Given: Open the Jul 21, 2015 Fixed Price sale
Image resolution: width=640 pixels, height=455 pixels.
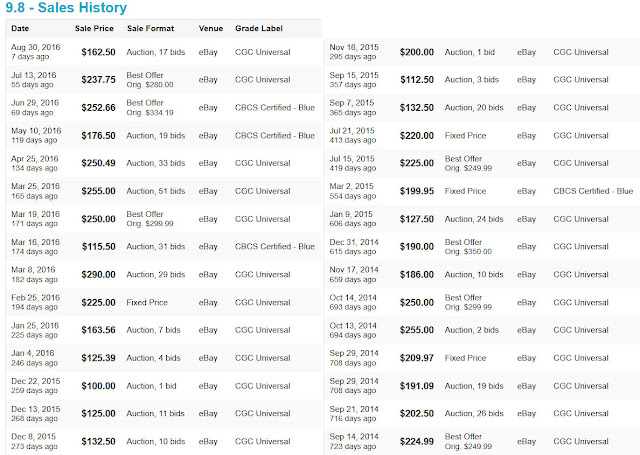Looking at the screenshot, I should [x=465, y=135].
